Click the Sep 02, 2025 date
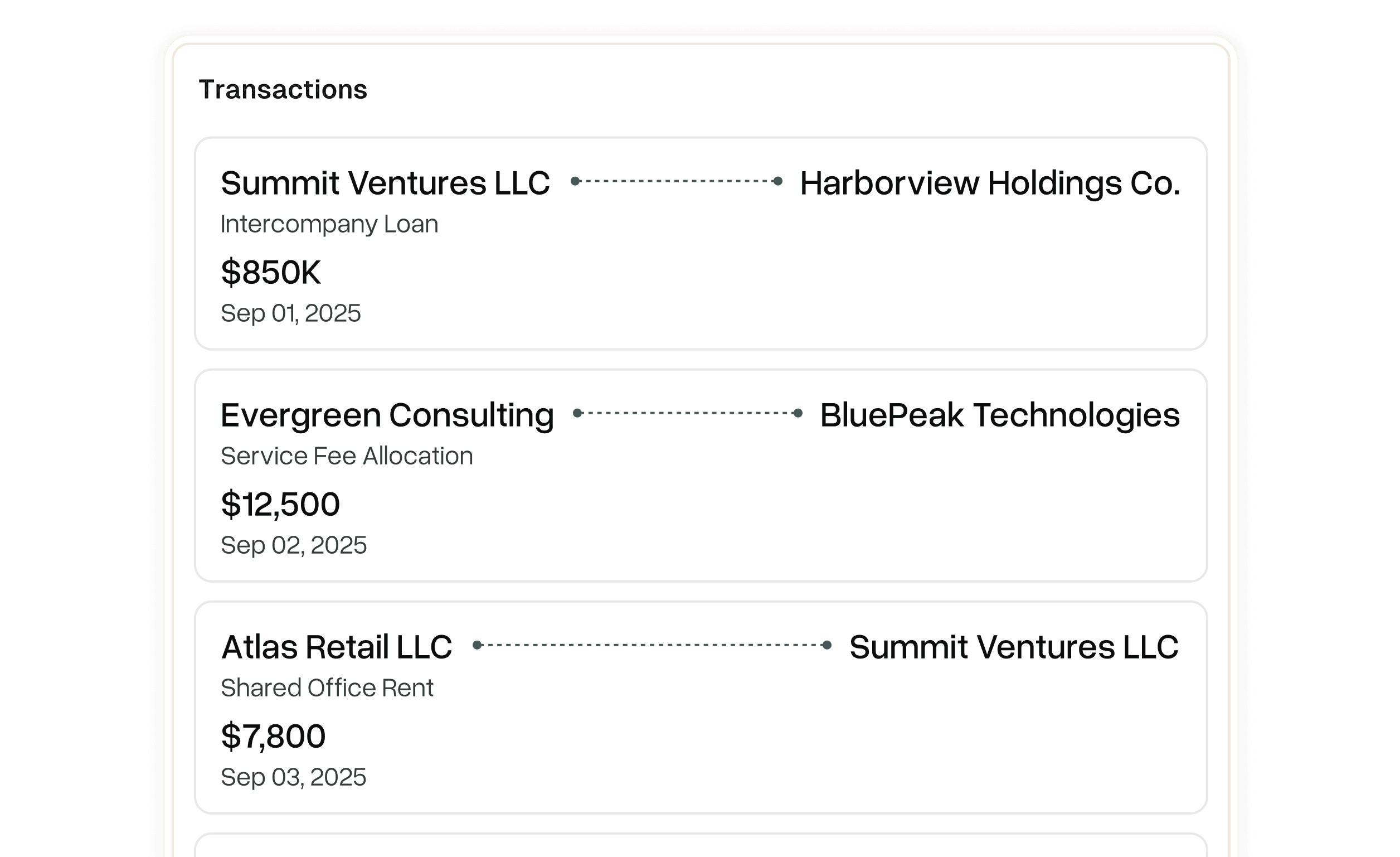 click(x=293, y=545)
